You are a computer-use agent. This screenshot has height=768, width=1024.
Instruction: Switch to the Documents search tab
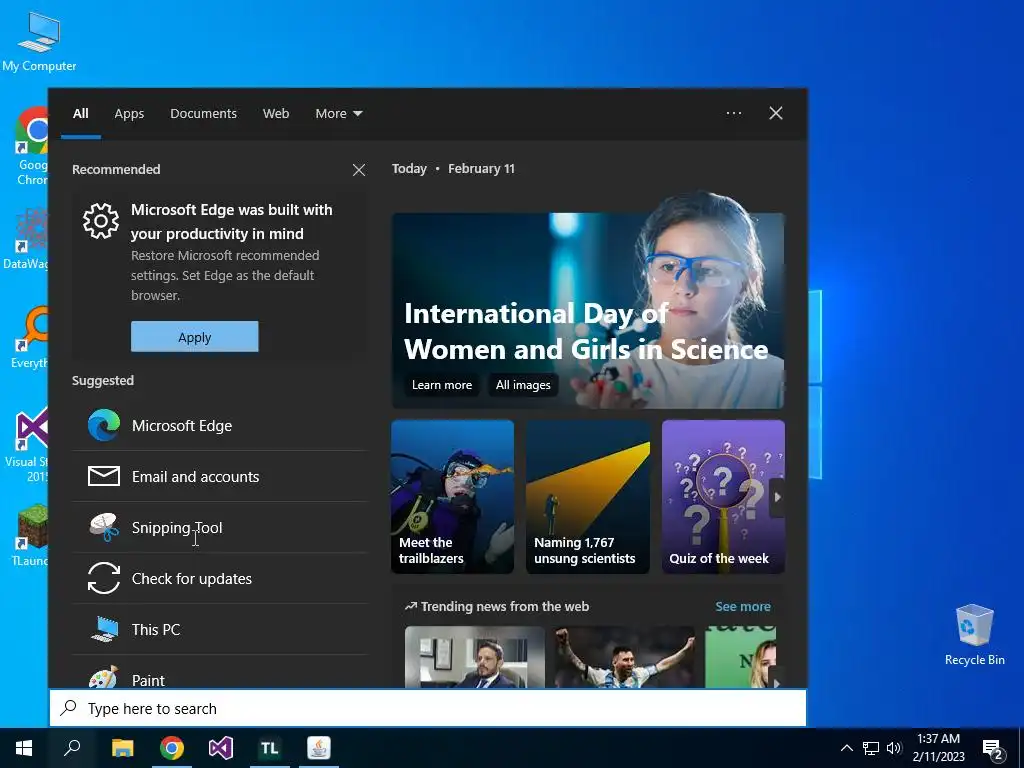pos(204,114)
